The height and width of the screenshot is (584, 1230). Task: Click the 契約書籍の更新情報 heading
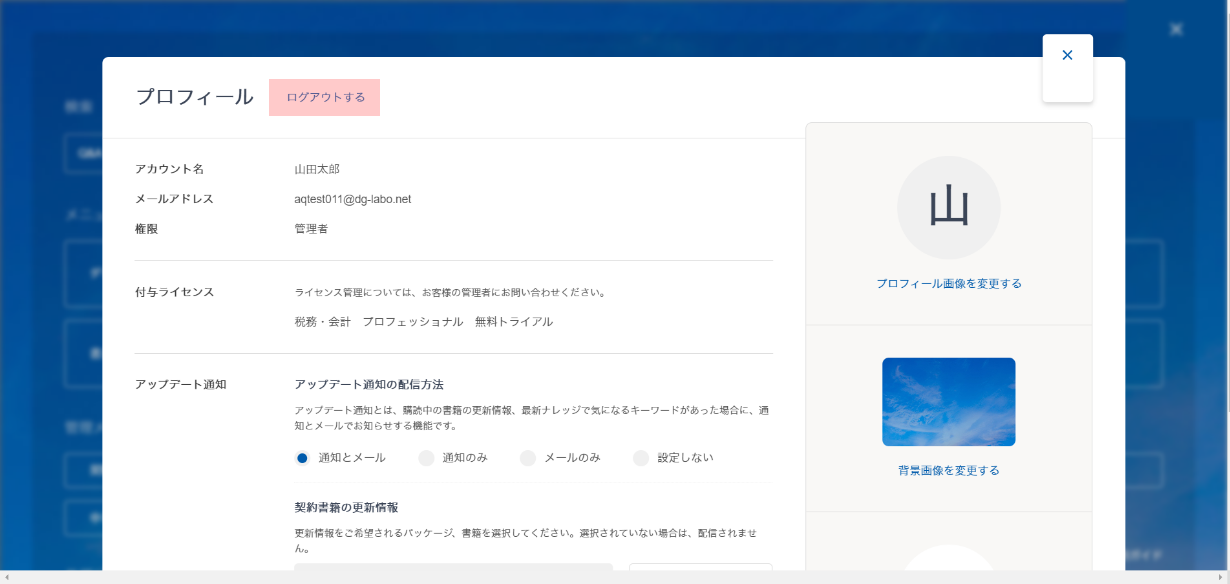click(346, 508)
